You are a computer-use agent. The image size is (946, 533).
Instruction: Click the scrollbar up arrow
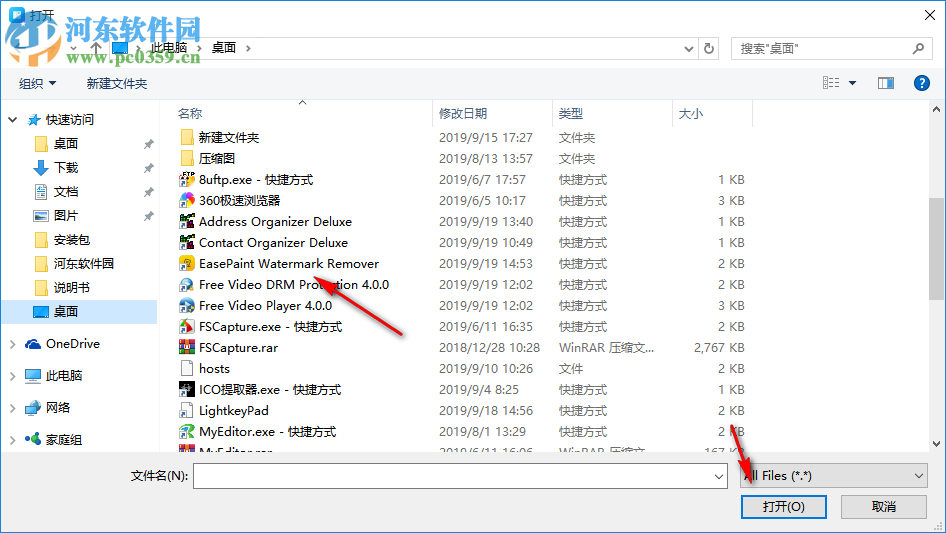pos(936,109)
